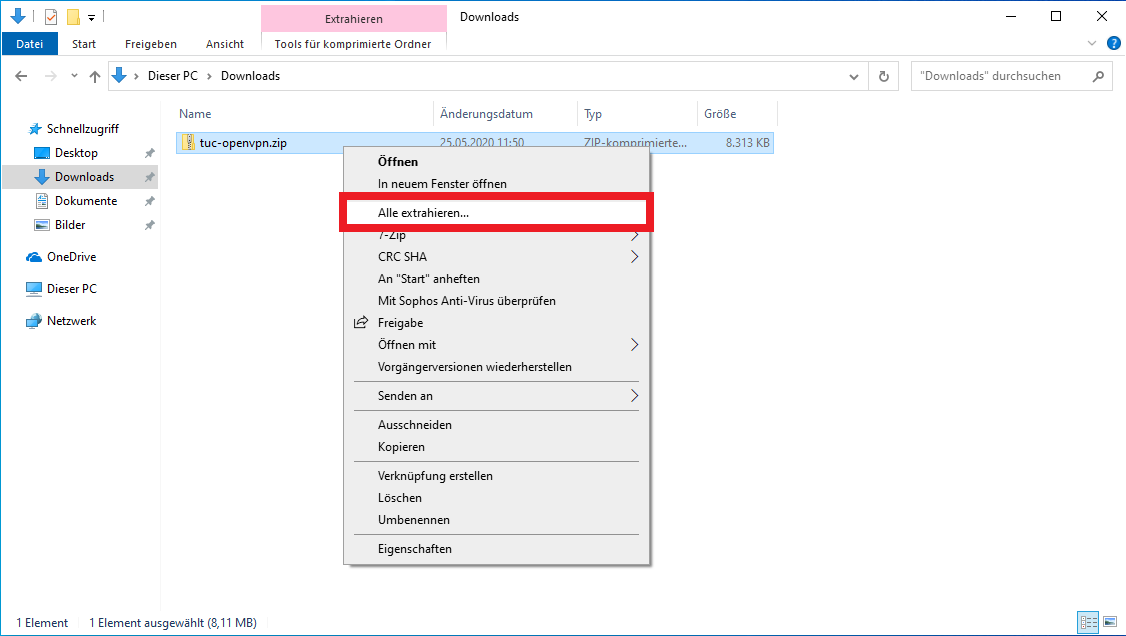Switch to large thumbnails view icon
The image size is (1126, 636).
1111,622
